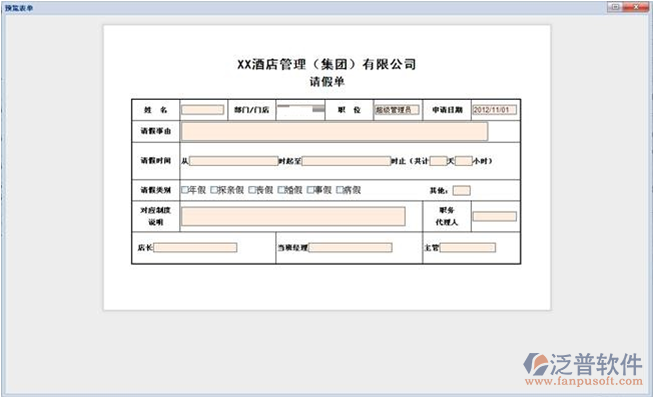The image size is (653, 397).
Task: Click the 对应制度说明 policy description box
Action: [293, 217]
